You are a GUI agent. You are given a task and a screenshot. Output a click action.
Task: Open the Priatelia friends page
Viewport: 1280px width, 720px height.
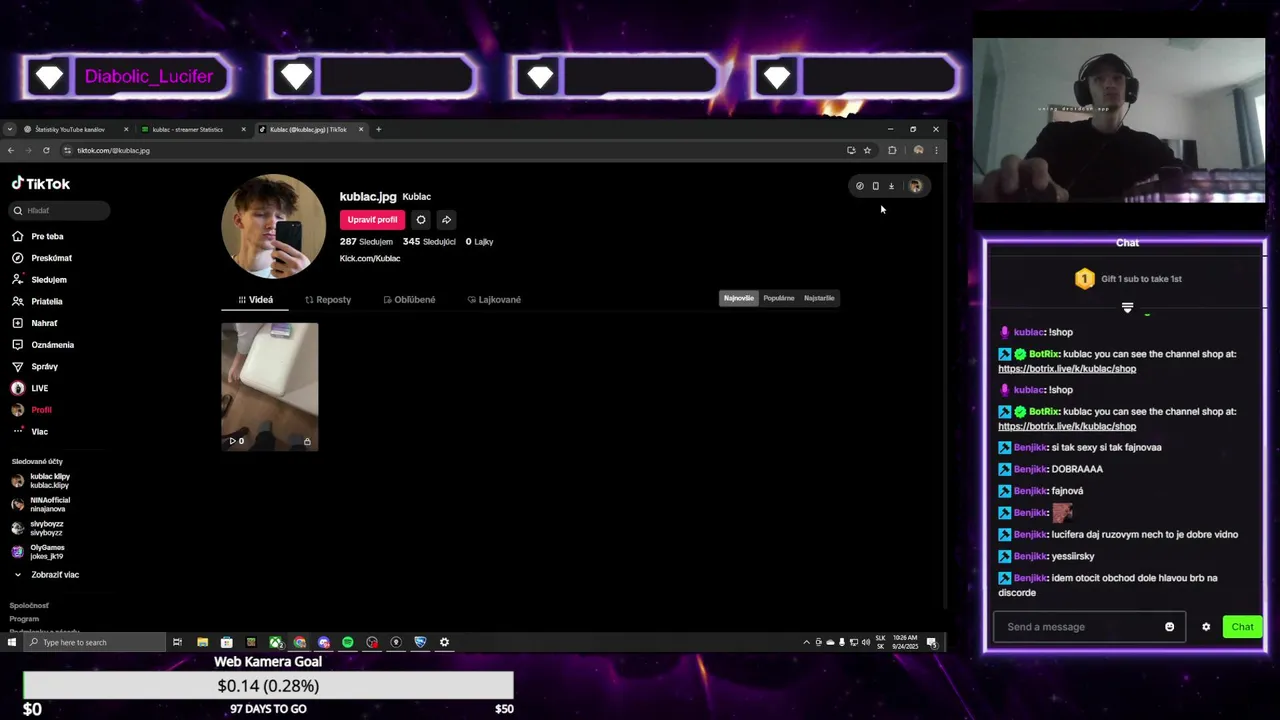coord(38,301)
